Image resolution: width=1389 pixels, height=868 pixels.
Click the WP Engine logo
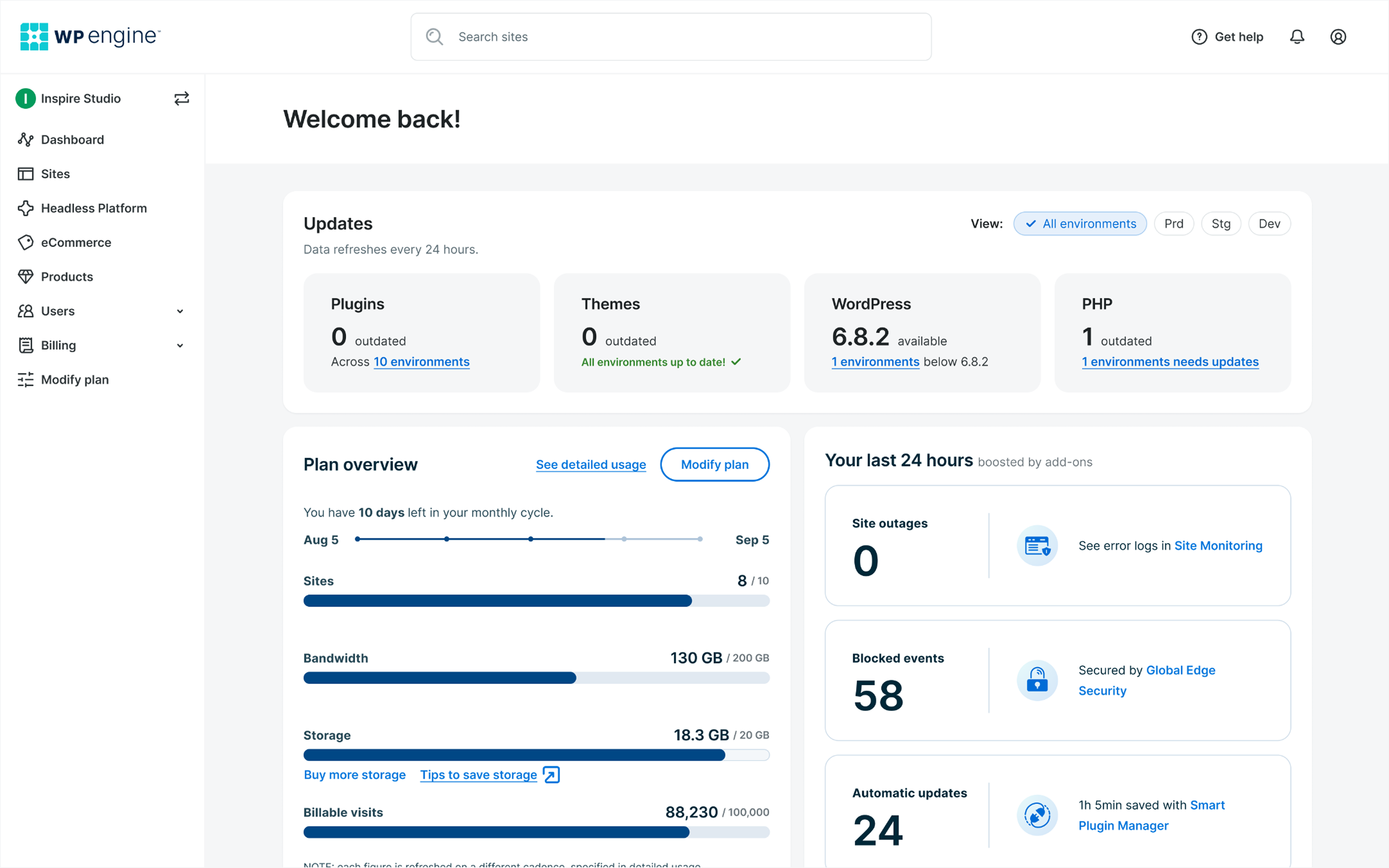[x=90, y=37]
